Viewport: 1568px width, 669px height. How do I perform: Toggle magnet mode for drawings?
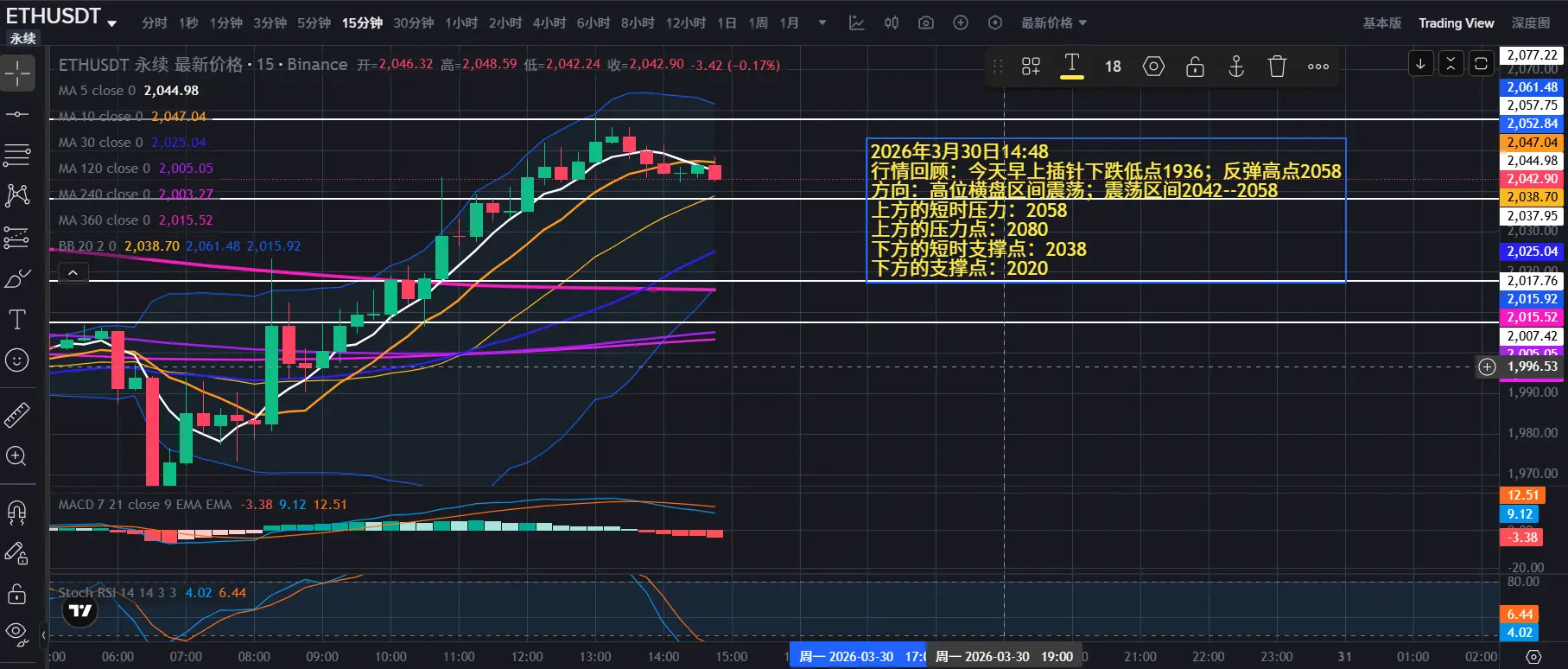17,513
